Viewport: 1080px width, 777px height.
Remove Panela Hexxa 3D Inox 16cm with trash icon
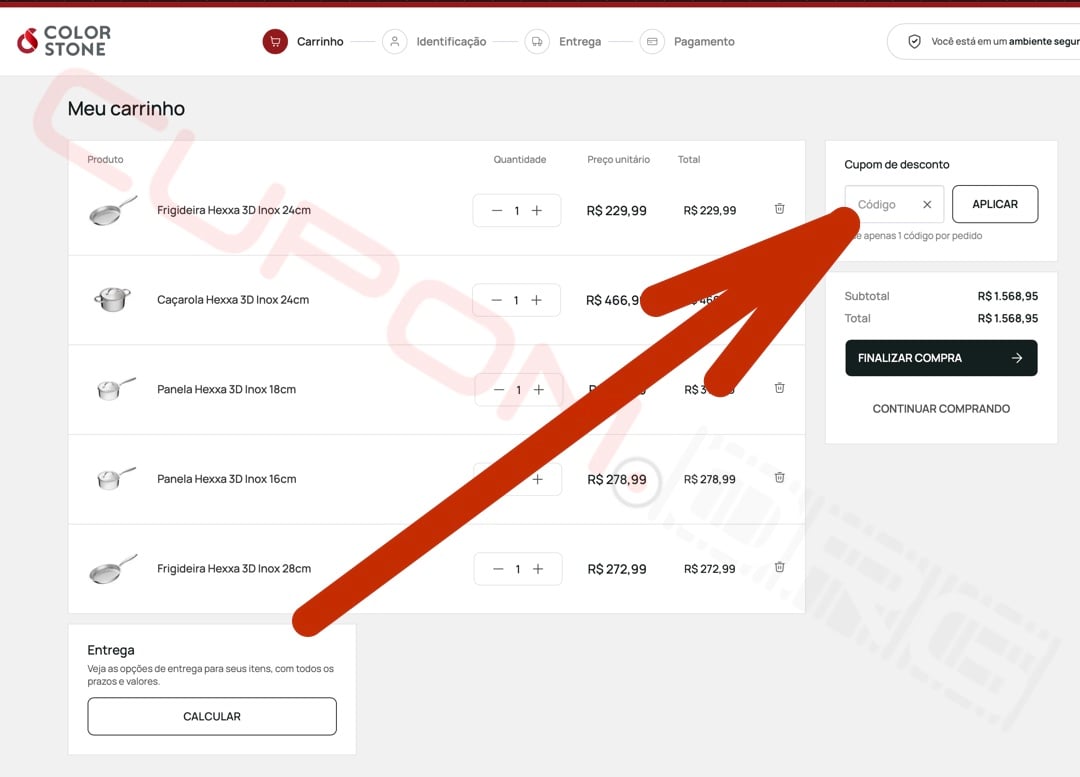[779, 477]
